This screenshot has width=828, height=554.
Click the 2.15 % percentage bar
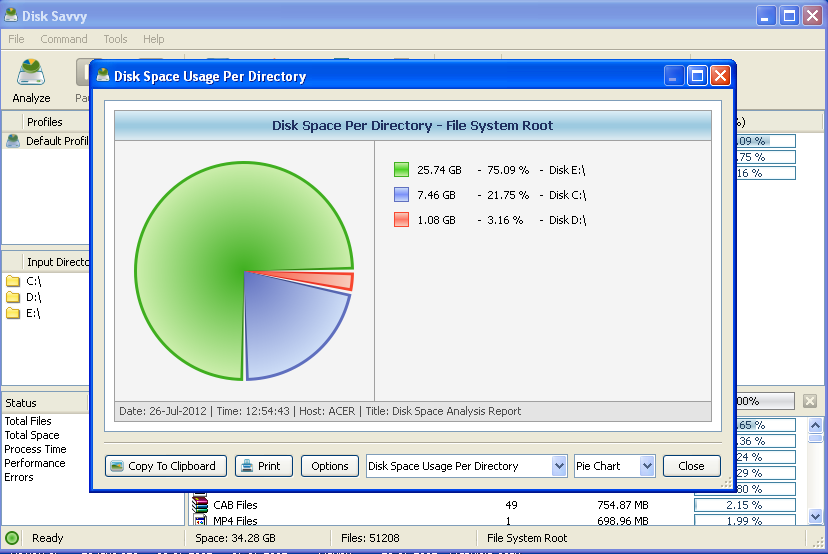(x=745, y=505)
